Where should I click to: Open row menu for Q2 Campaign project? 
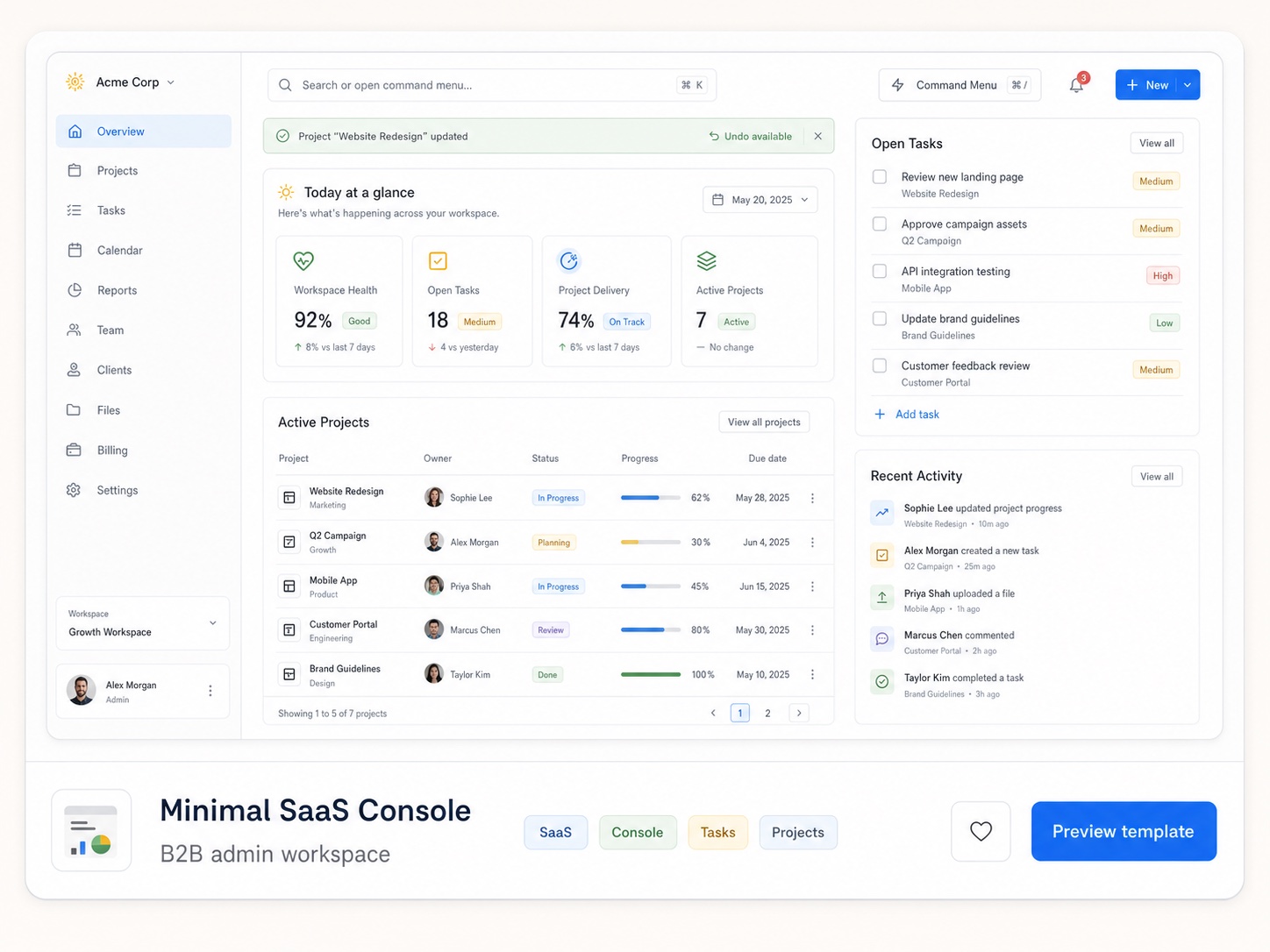pos(812,543)
